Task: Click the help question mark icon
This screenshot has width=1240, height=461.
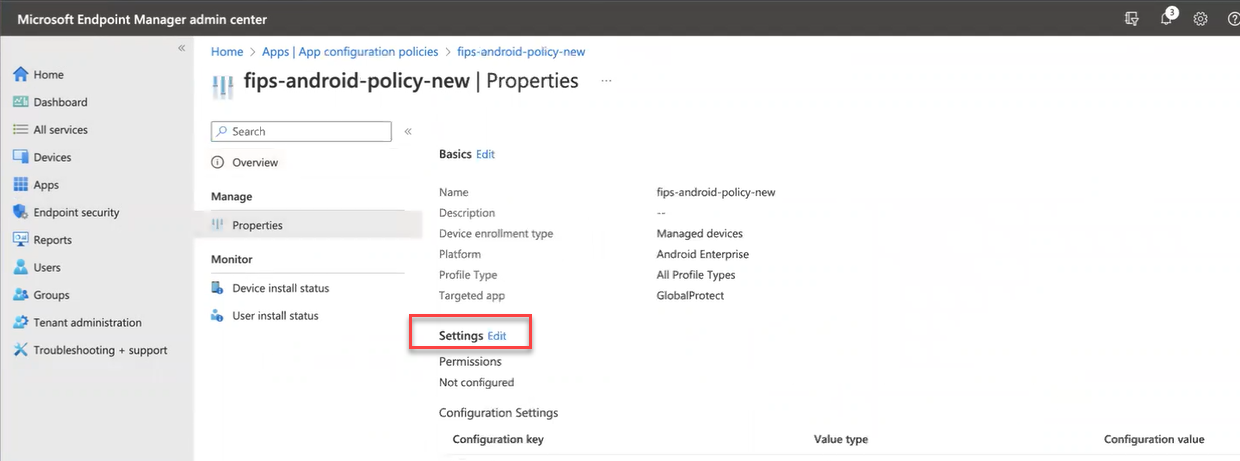Action: click(1233, 19)
